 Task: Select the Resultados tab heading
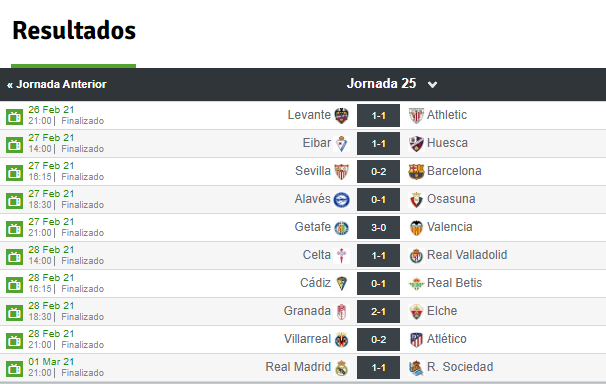point(74,31)
